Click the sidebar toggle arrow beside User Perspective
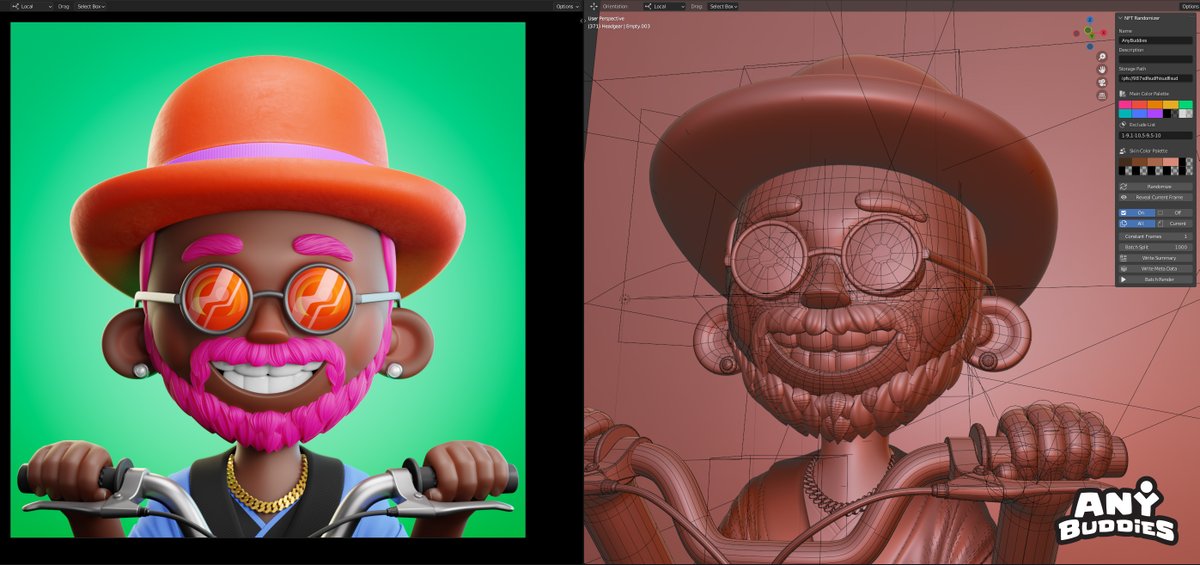The image size is (1200, 565). 583,19
